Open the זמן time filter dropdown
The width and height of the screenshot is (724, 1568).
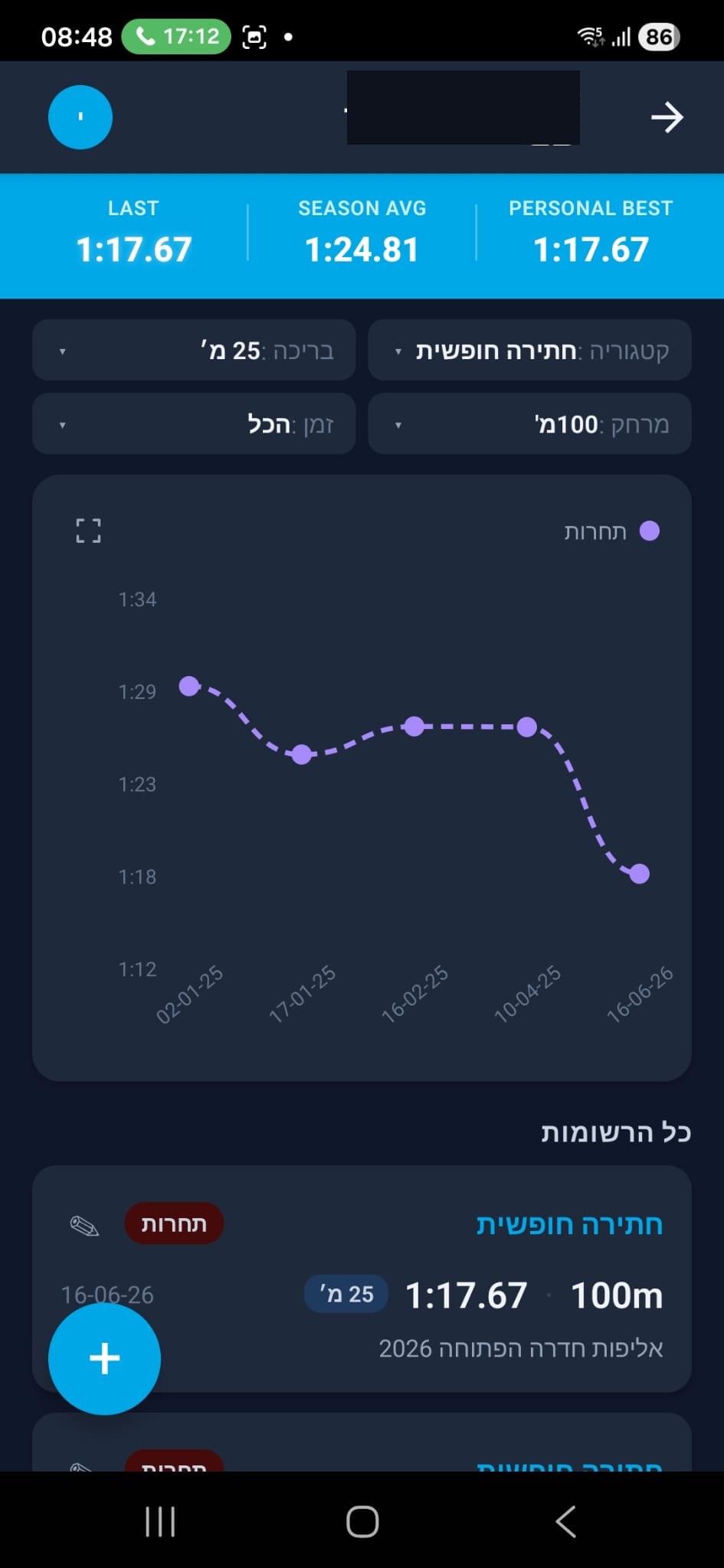pyautogui.click(x=194, y=423)
